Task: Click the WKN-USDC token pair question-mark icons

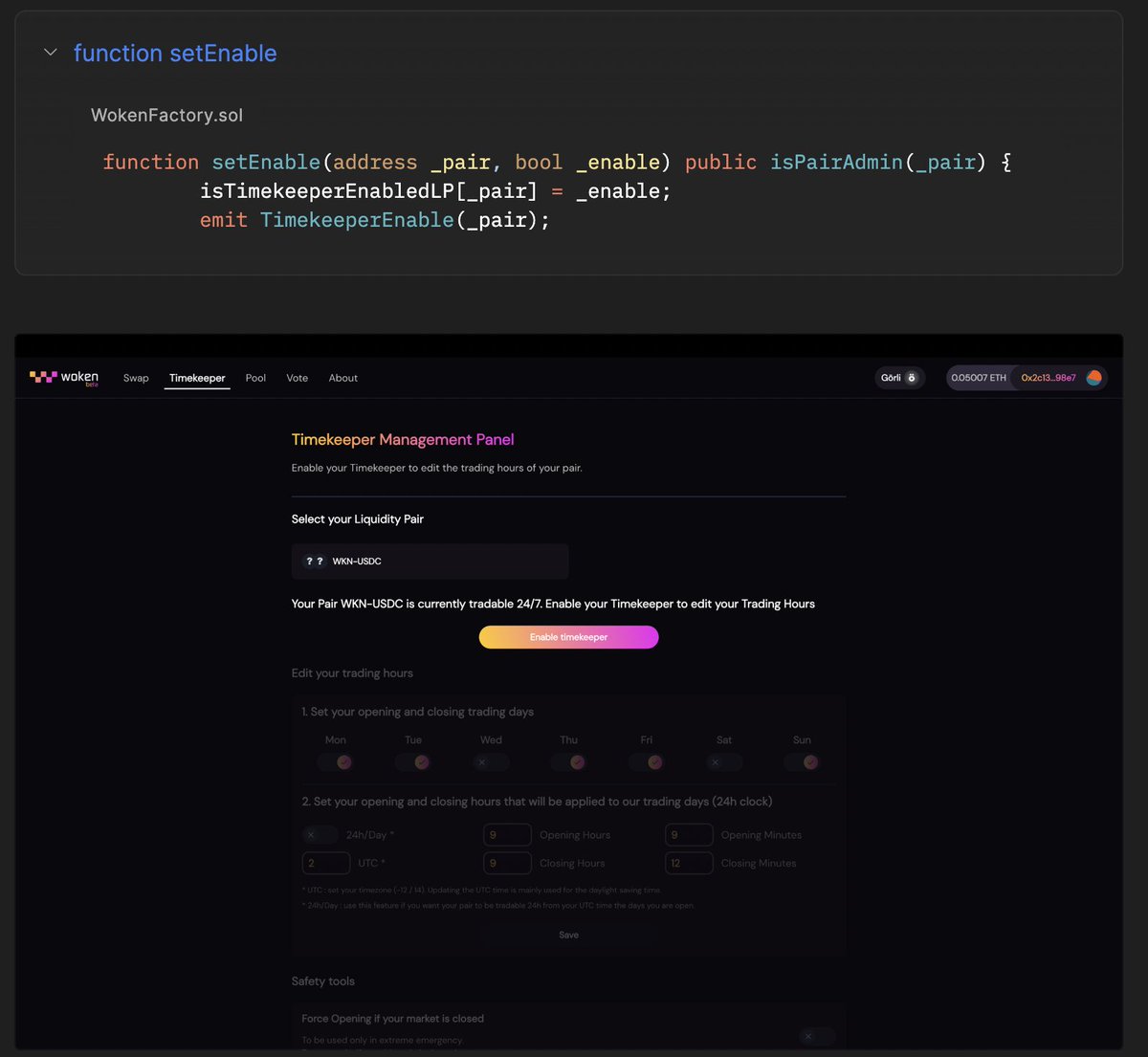Action: pyautogui.click(x=314, y=562)
